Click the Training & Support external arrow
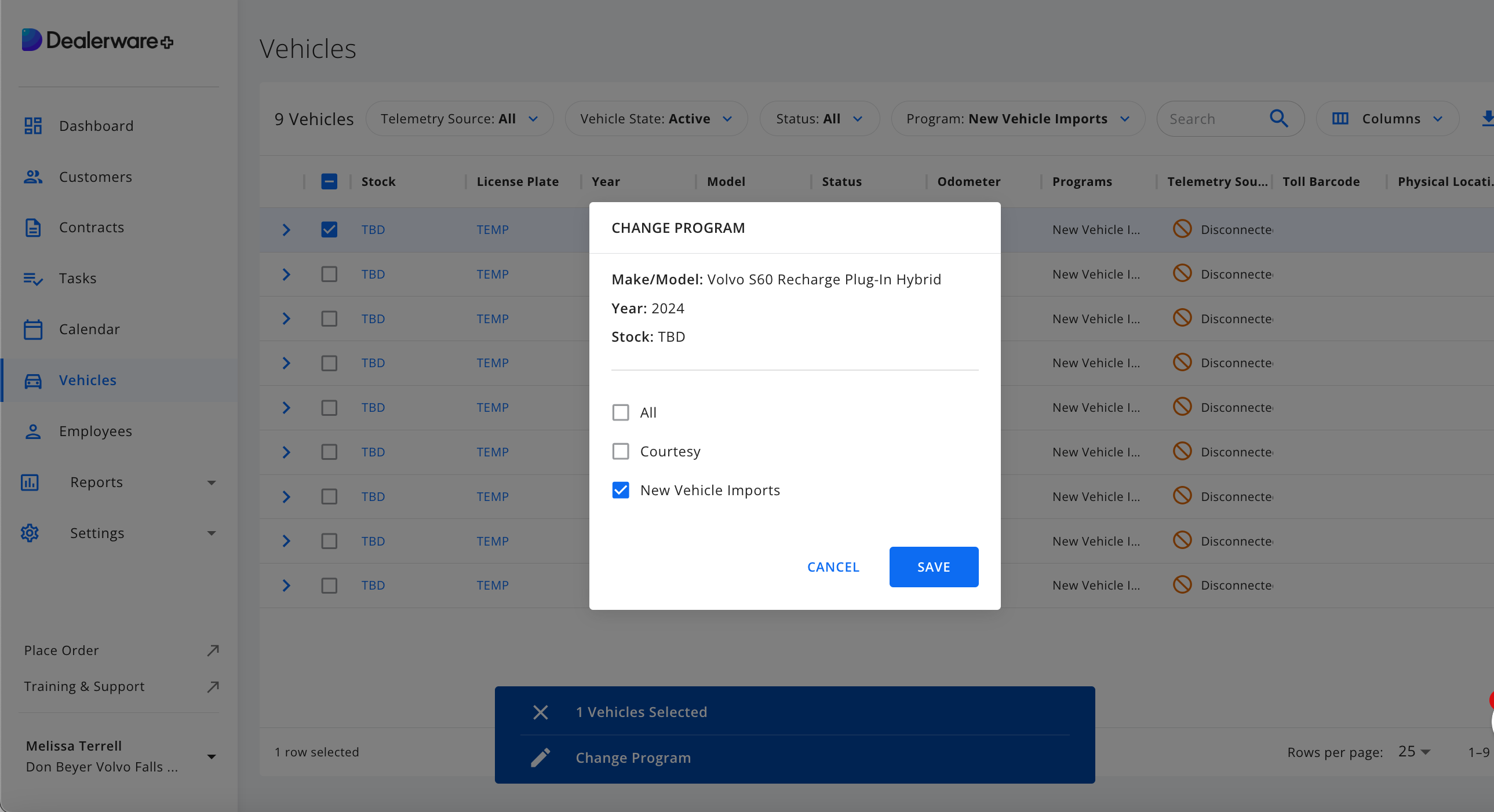This screenshot has width=1494, height=812. tap(213, 687)
